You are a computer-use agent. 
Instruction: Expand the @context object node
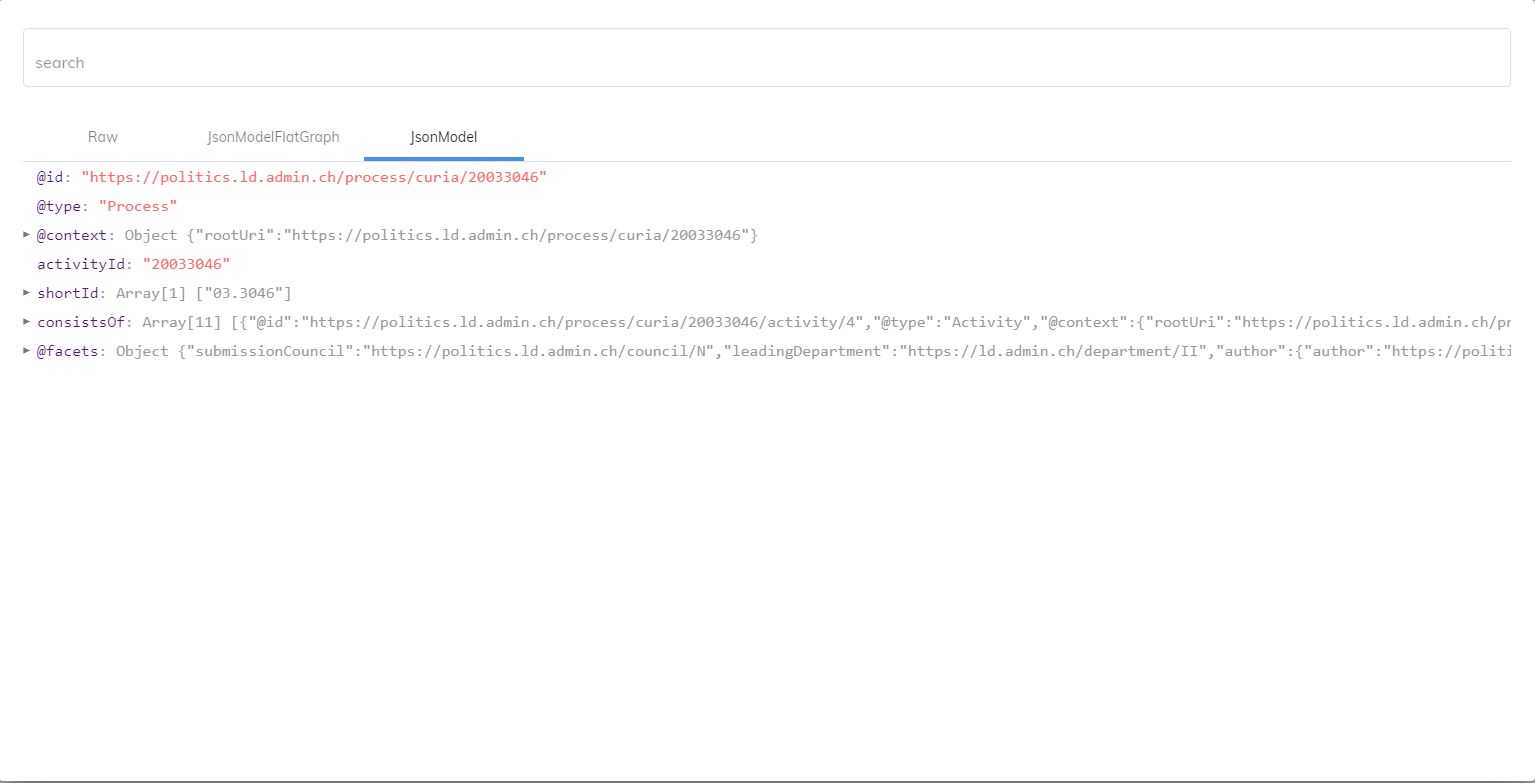(x=26, y=235)
